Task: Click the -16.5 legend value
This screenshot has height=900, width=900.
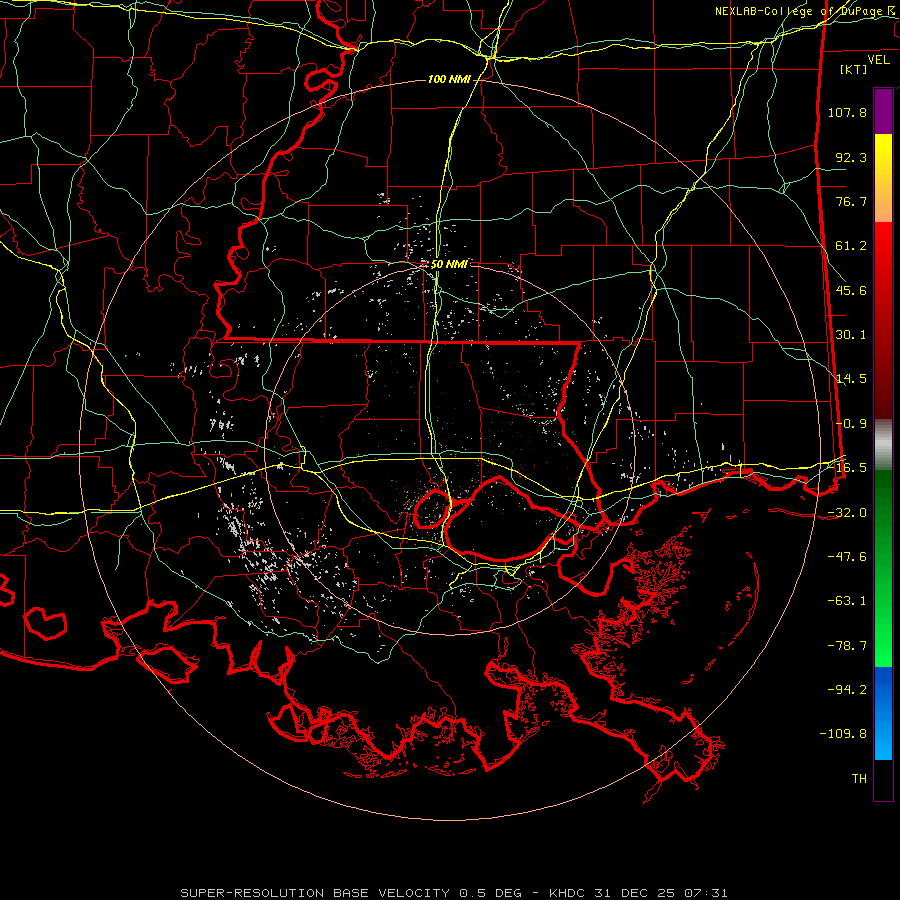Action: point(847,468)
